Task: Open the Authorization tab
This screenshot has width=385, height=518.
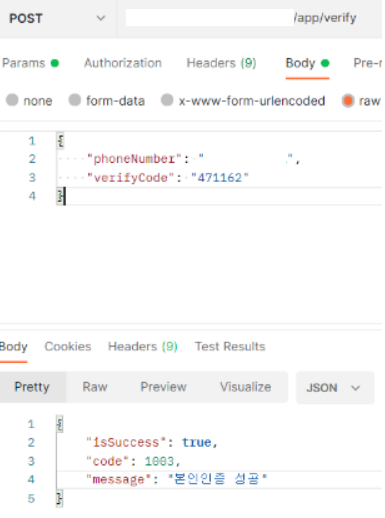Action: pos(123,63)
